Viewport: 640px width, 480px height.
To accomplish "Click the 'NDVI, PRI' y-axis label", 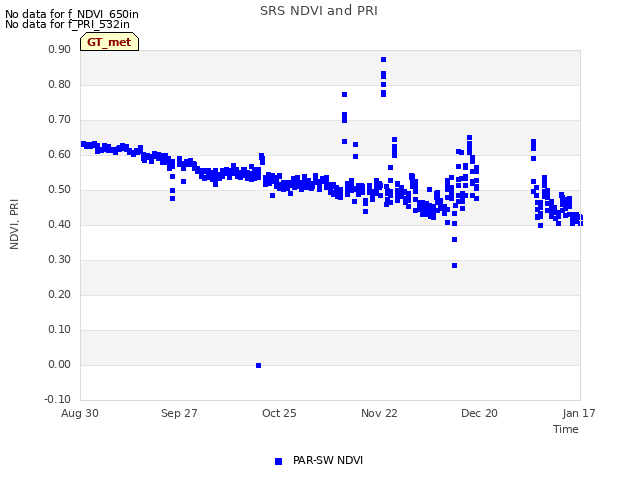I will click(14, 224).
